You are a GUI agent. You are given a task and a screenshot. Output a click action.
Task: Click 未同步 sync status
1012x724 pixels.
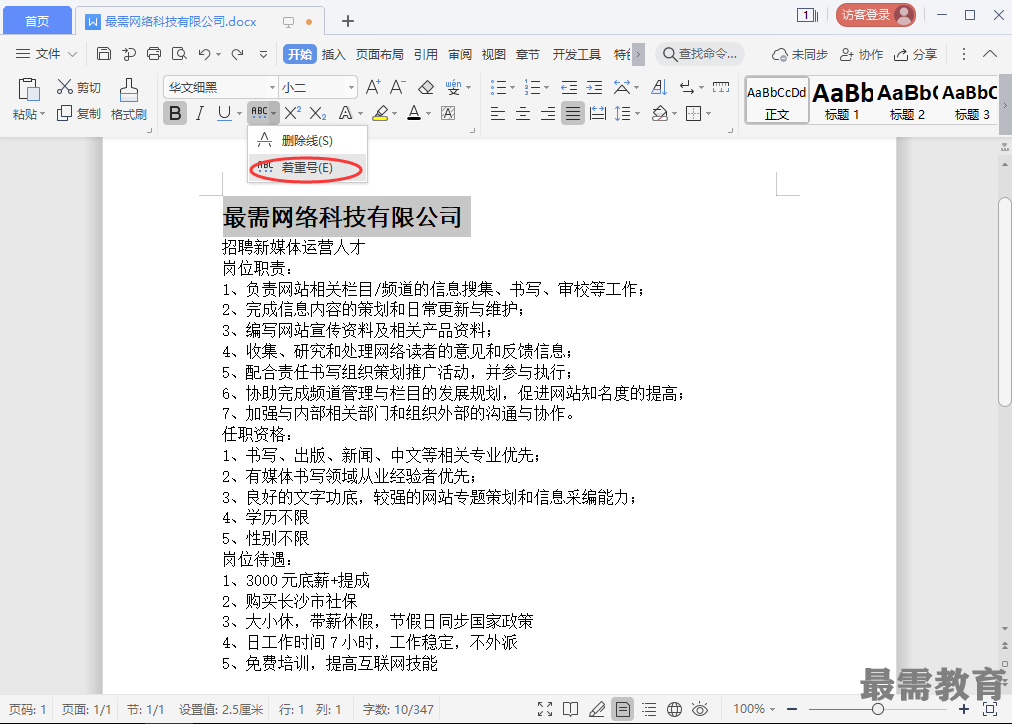pos(800,54)
